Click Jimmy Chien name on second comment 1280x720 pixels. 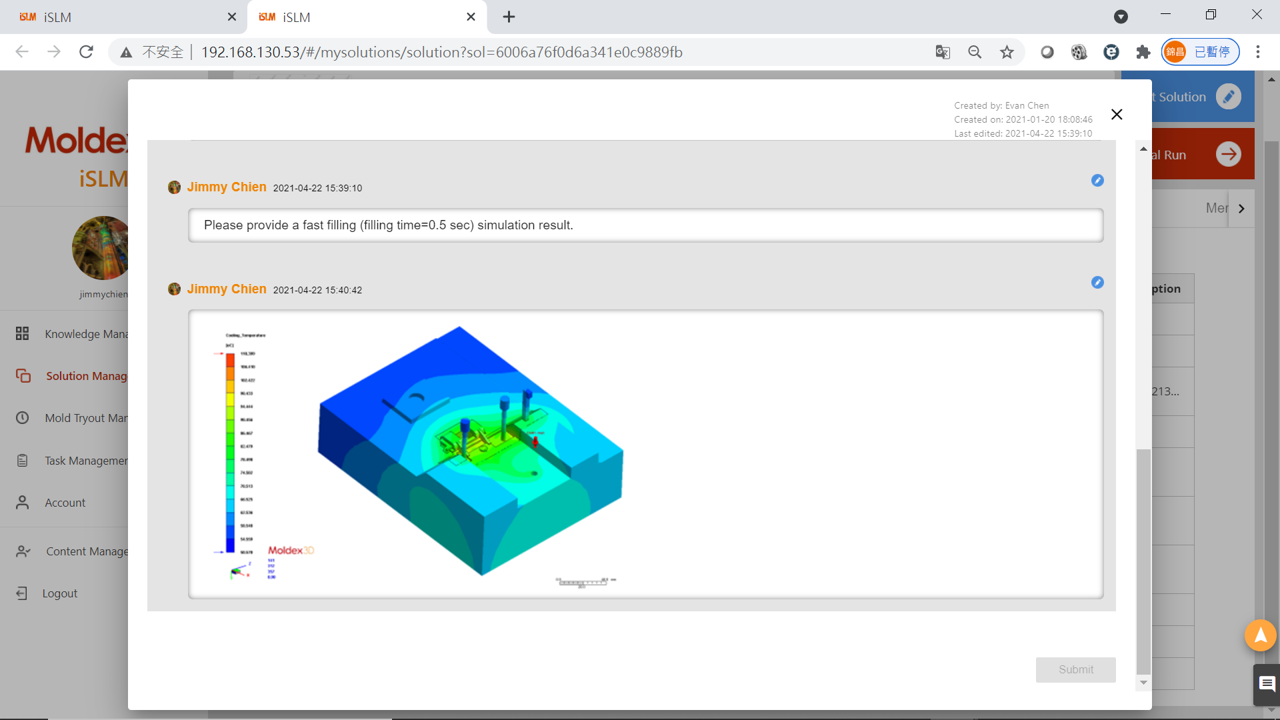(x=227, y=289)
